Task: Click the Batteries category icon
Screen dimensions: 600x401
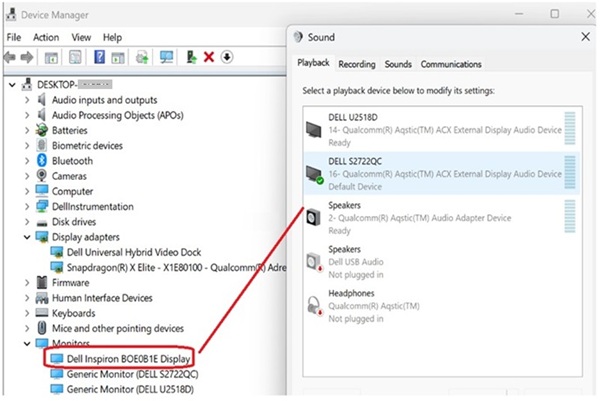Action: pos(42,130)
